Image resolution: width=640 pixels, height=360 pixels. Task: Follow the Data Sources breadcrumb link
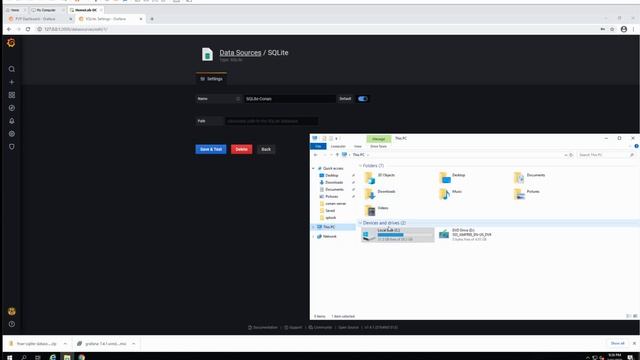pos(240,53)
